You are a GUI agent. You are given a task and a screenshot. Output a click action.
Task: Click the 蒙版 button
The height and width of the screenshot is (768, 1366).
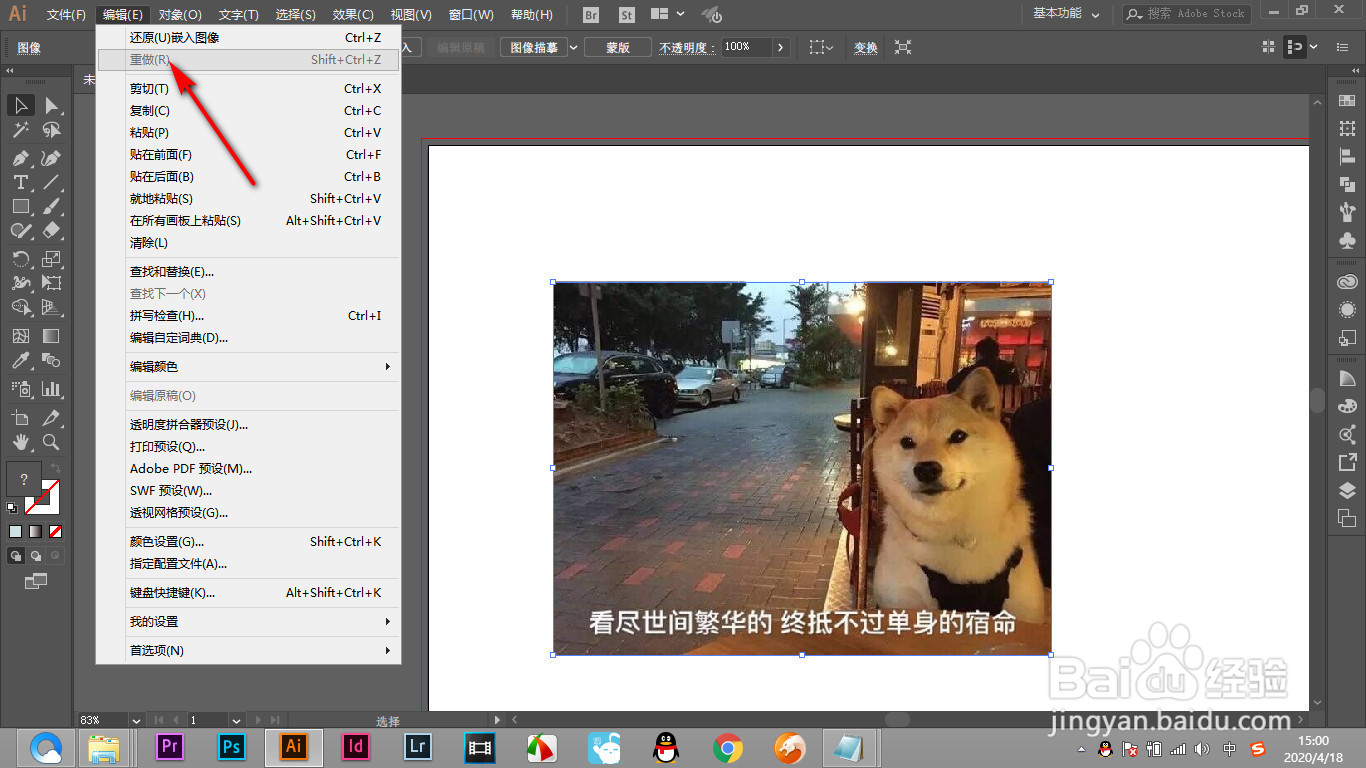point(617,47)
